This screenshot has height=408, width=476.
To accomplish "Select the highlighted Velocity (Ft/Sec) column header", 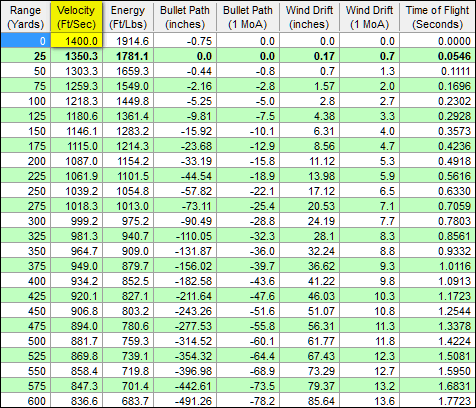I will tap(76, 17).
